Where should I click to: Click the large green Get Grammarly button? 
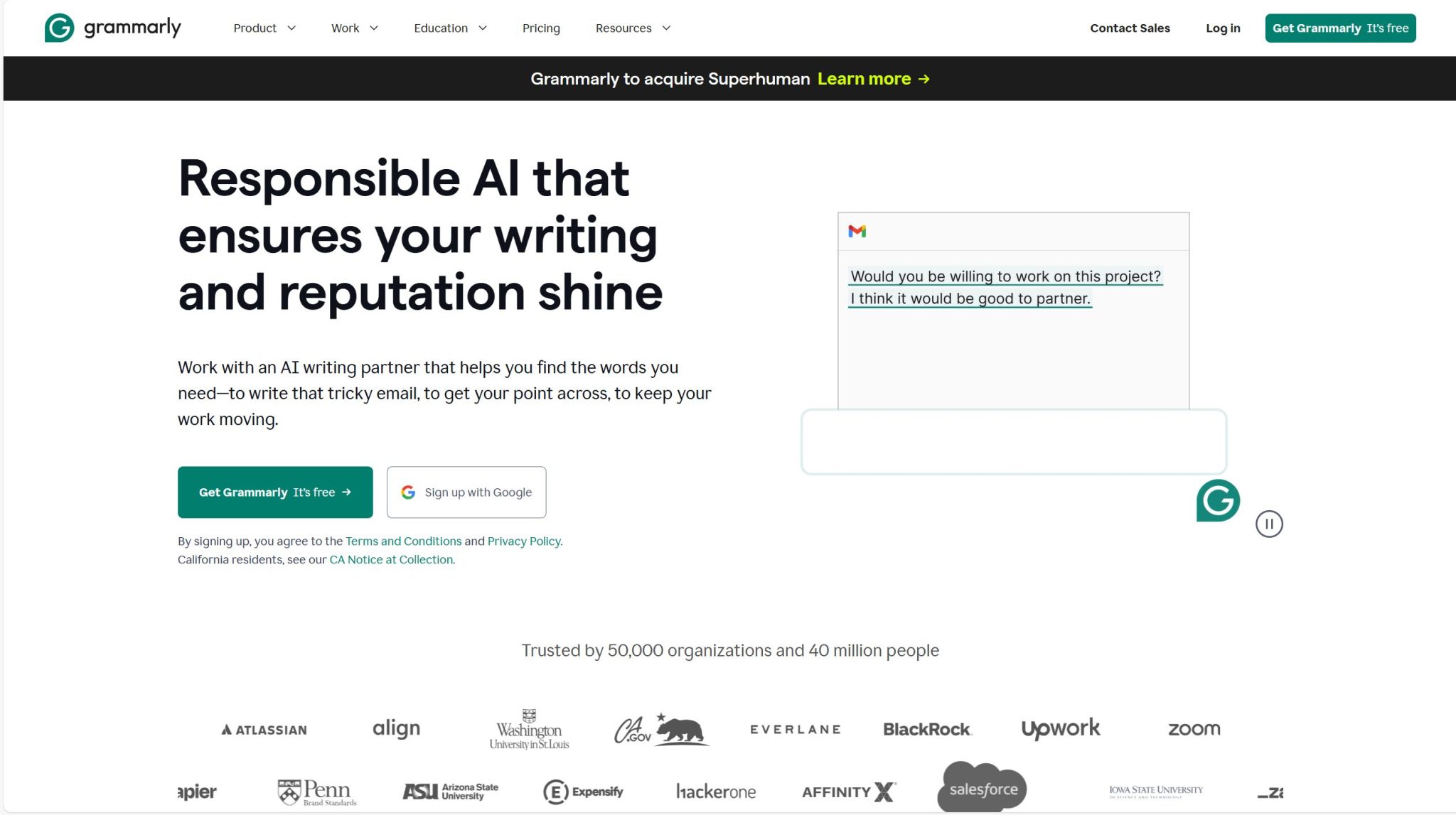coord(275,492)
